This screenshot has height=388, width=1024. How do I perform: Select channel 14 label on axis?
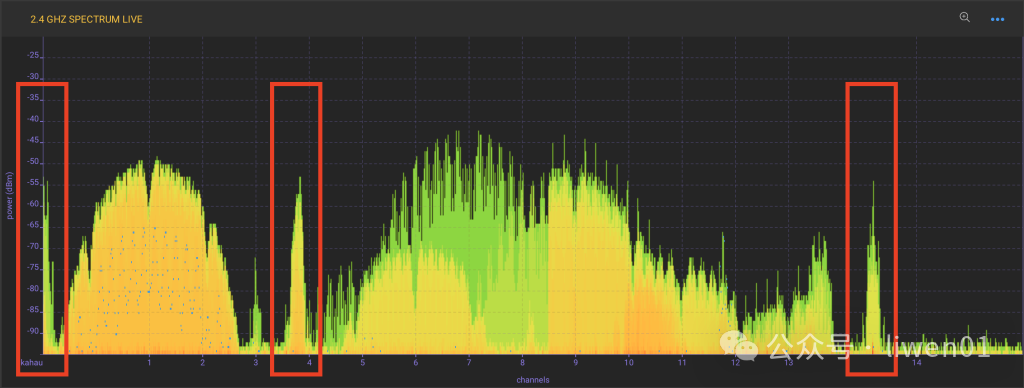916,363
